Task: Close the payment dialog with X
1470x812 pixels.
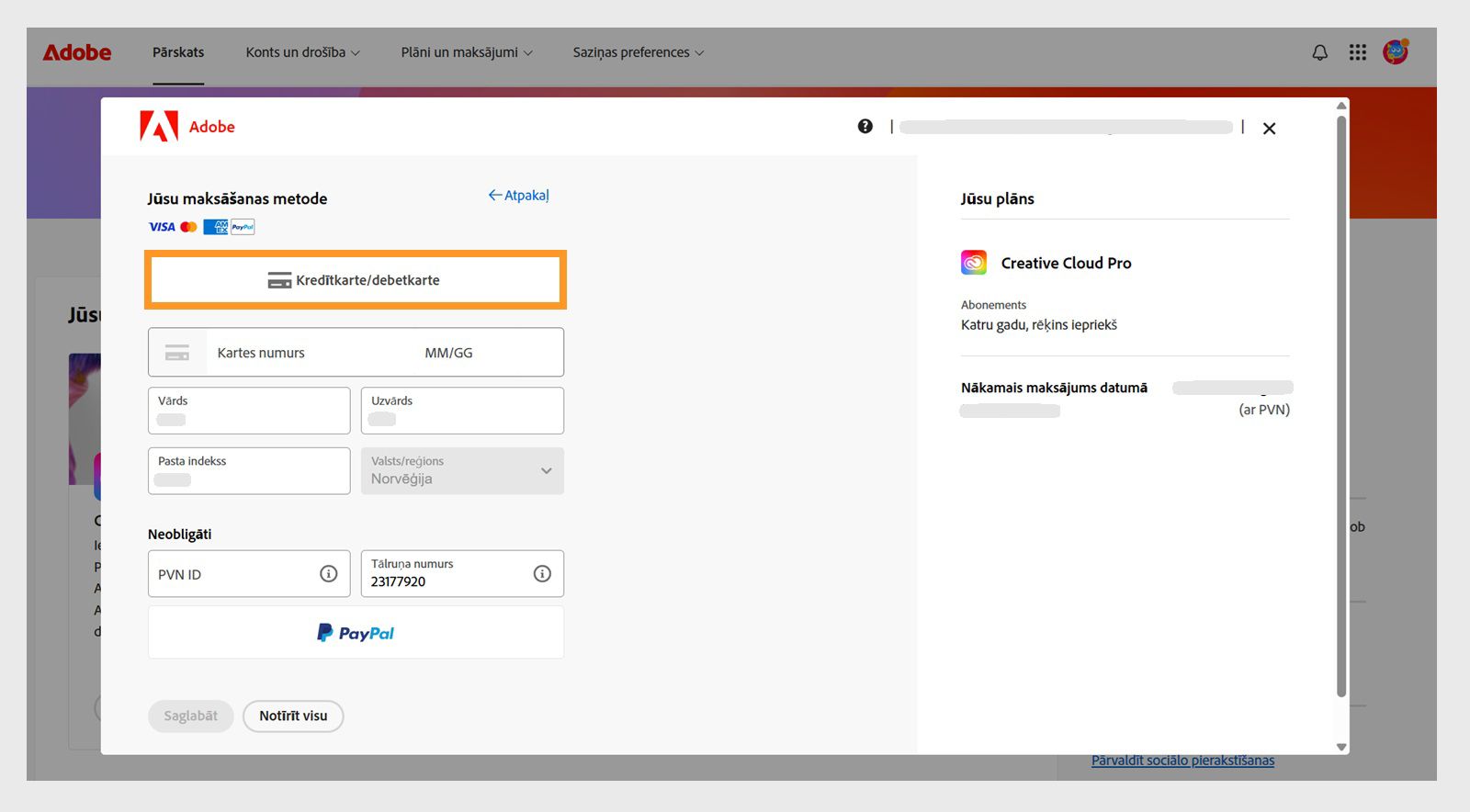Action: (x=1269, y=129)
